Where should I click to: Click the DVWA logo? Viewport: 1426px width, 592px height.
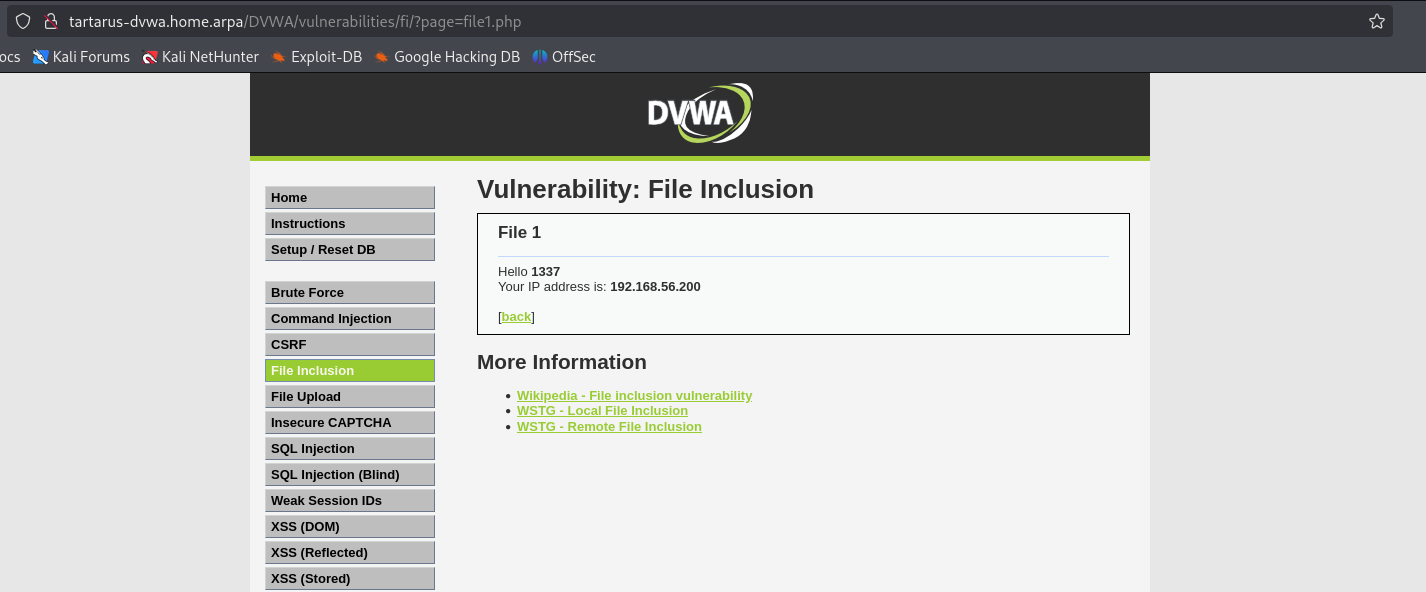click(x=700, y=112)
